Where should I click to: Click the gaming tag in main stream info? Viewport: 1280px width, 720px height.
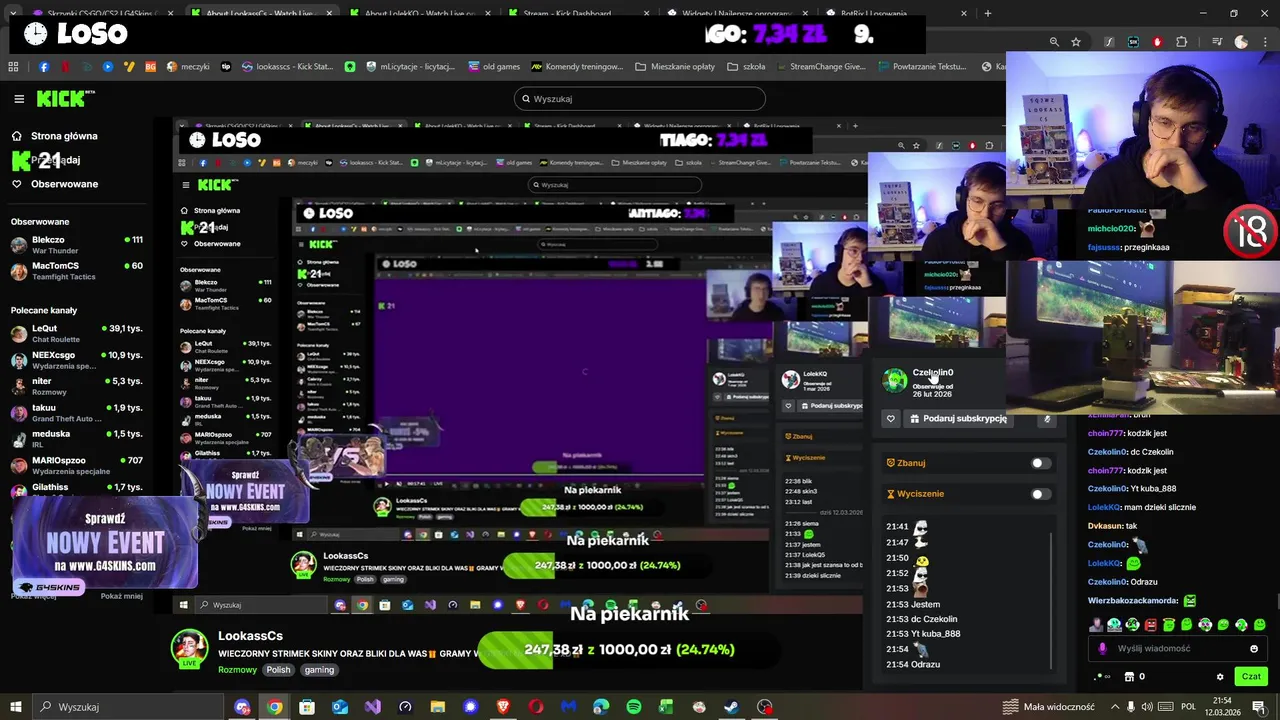pos(319,670)
